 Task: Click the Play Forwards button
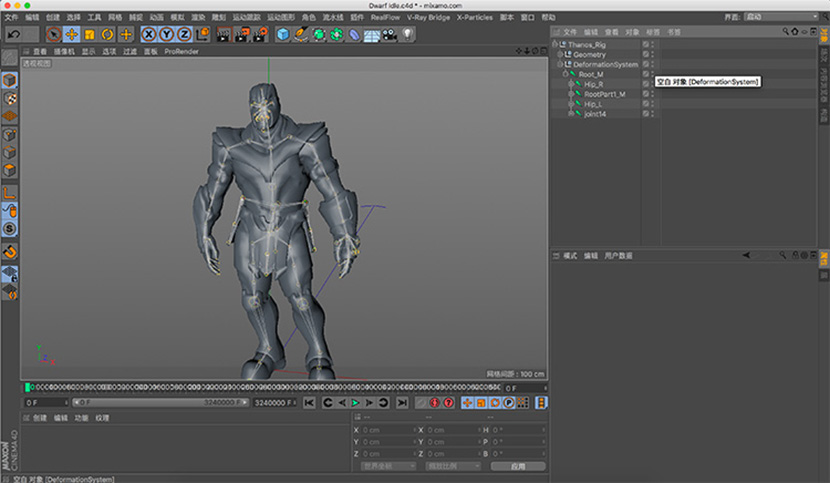(x=355, y=403)
